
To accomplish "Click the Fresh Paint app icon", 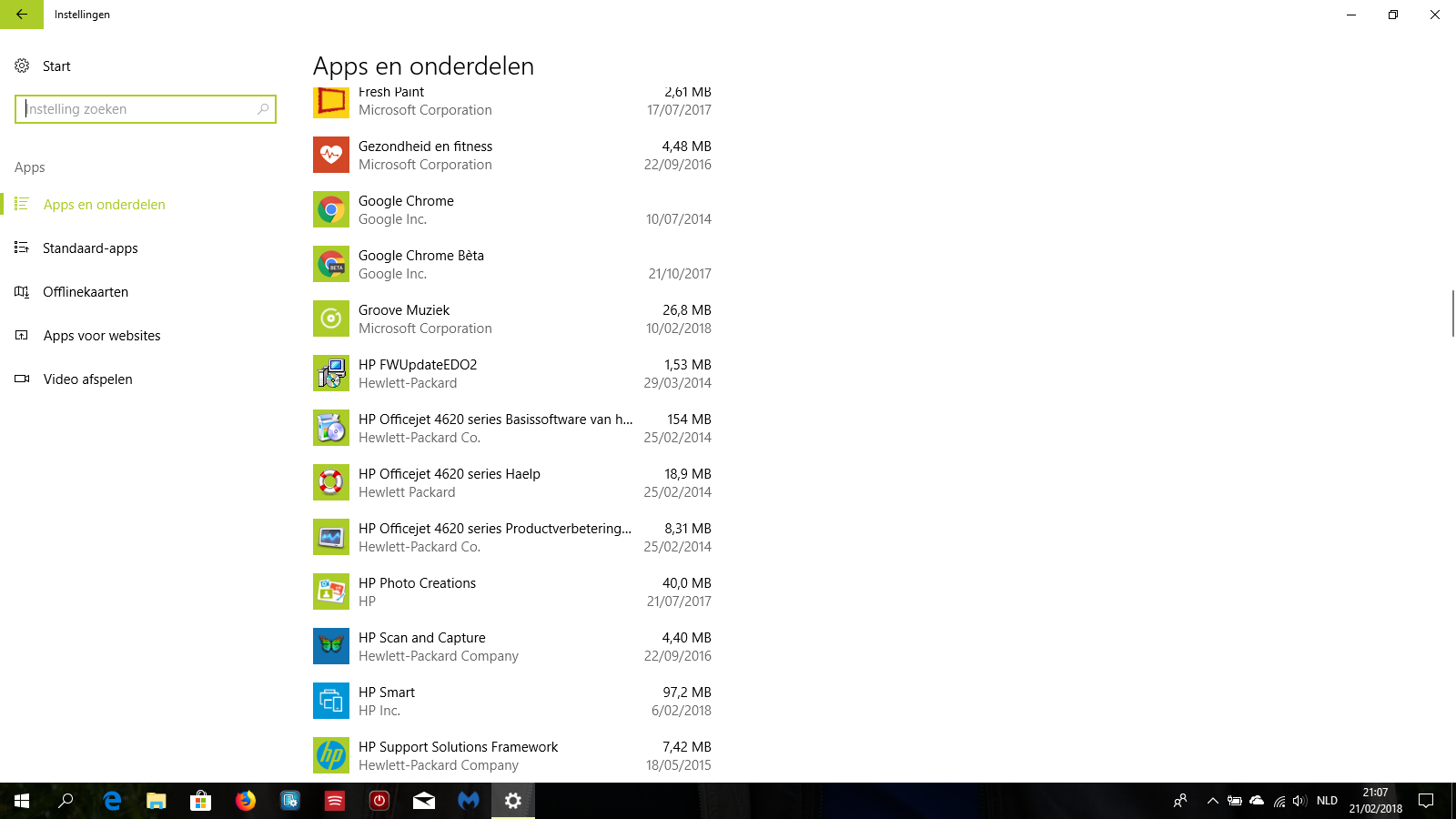I will 331,103.
